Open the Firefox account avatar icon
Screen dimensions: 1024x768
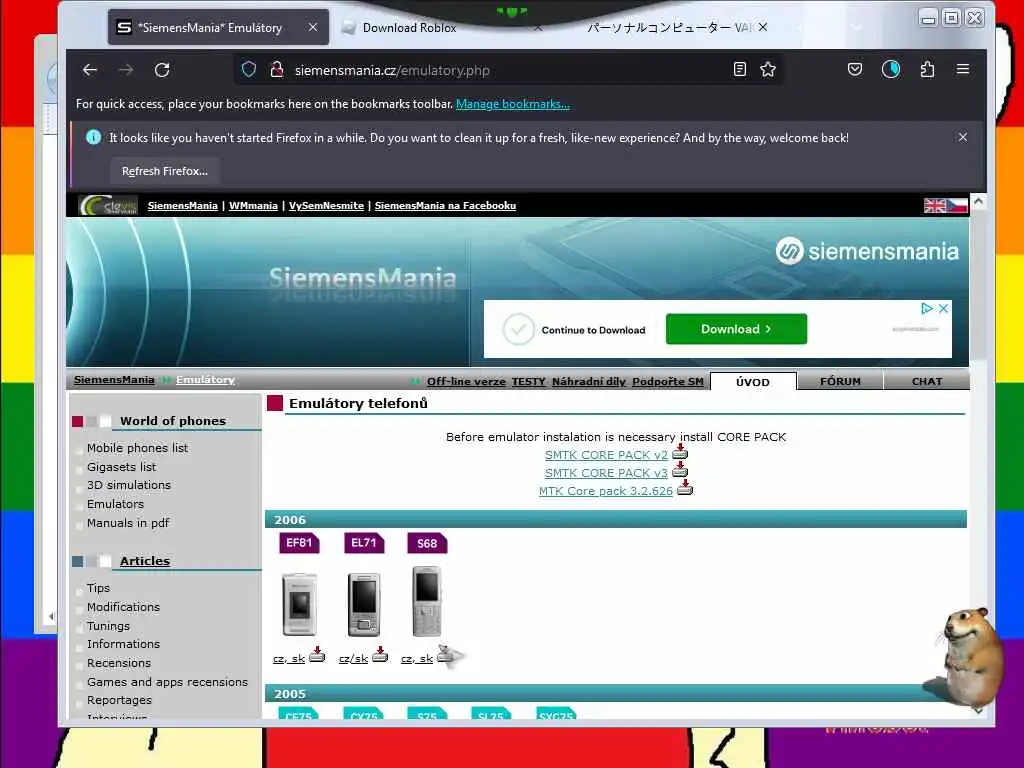pos(891,69)
